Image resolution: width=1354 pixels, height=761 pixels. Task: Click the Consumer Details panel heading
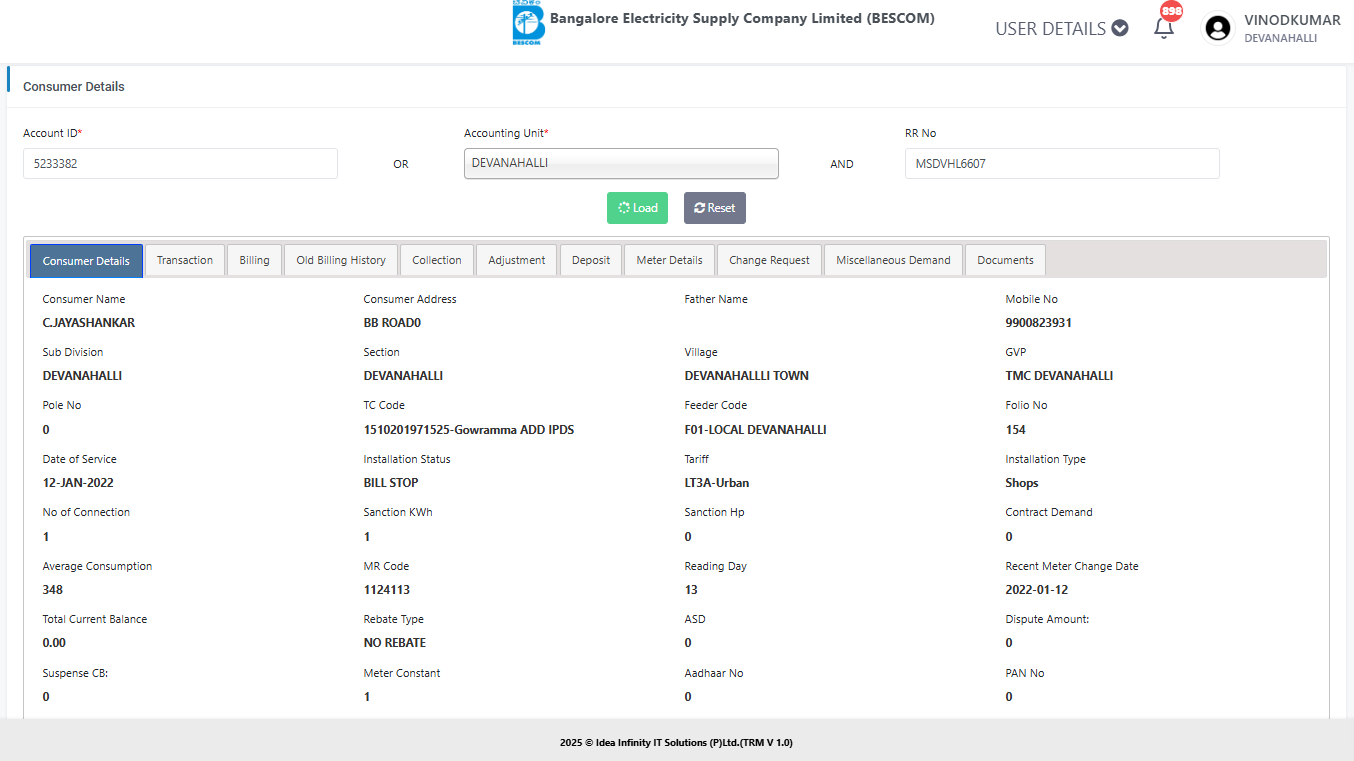(74, 87)
